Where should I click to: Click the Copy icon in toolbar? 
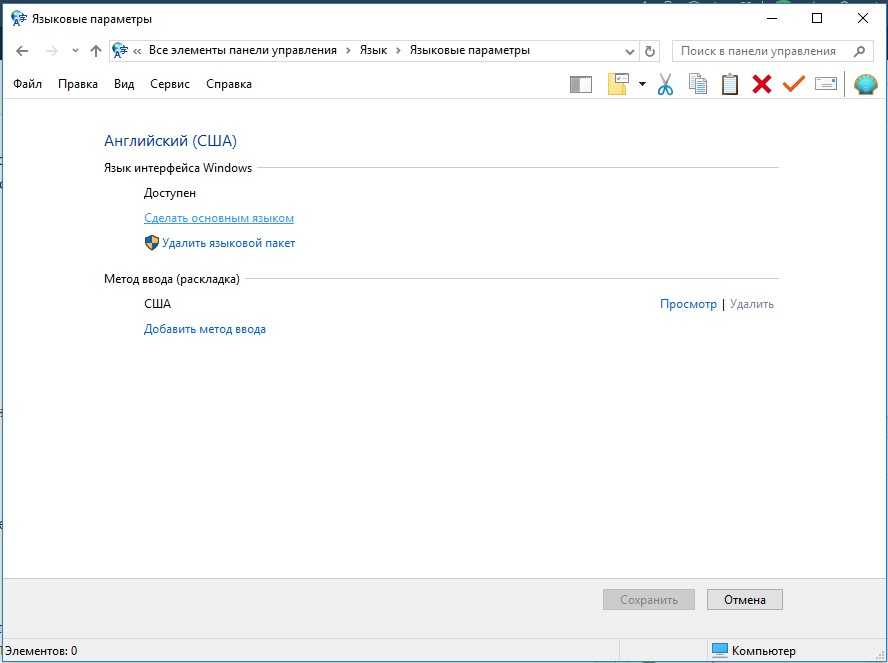point(698,85)
